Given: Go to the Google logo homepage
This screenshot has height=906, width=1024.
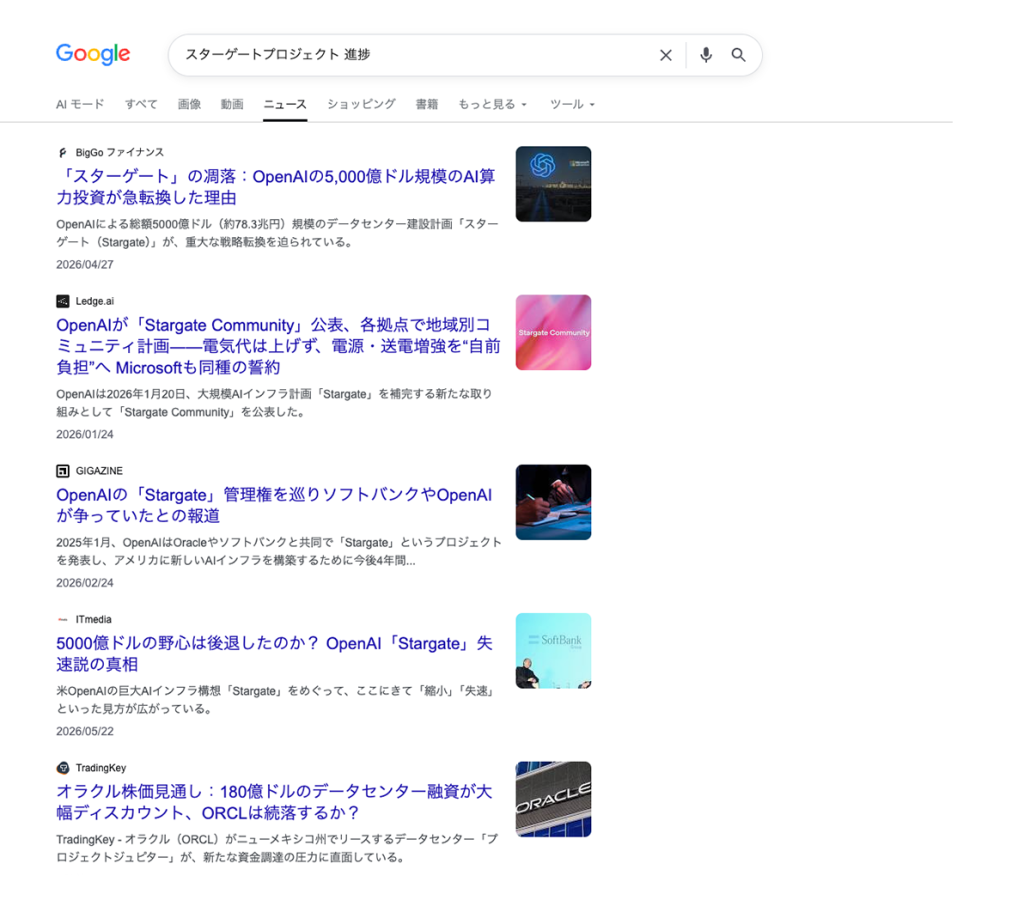Looking at the screenshot, I should click(93, 54).
